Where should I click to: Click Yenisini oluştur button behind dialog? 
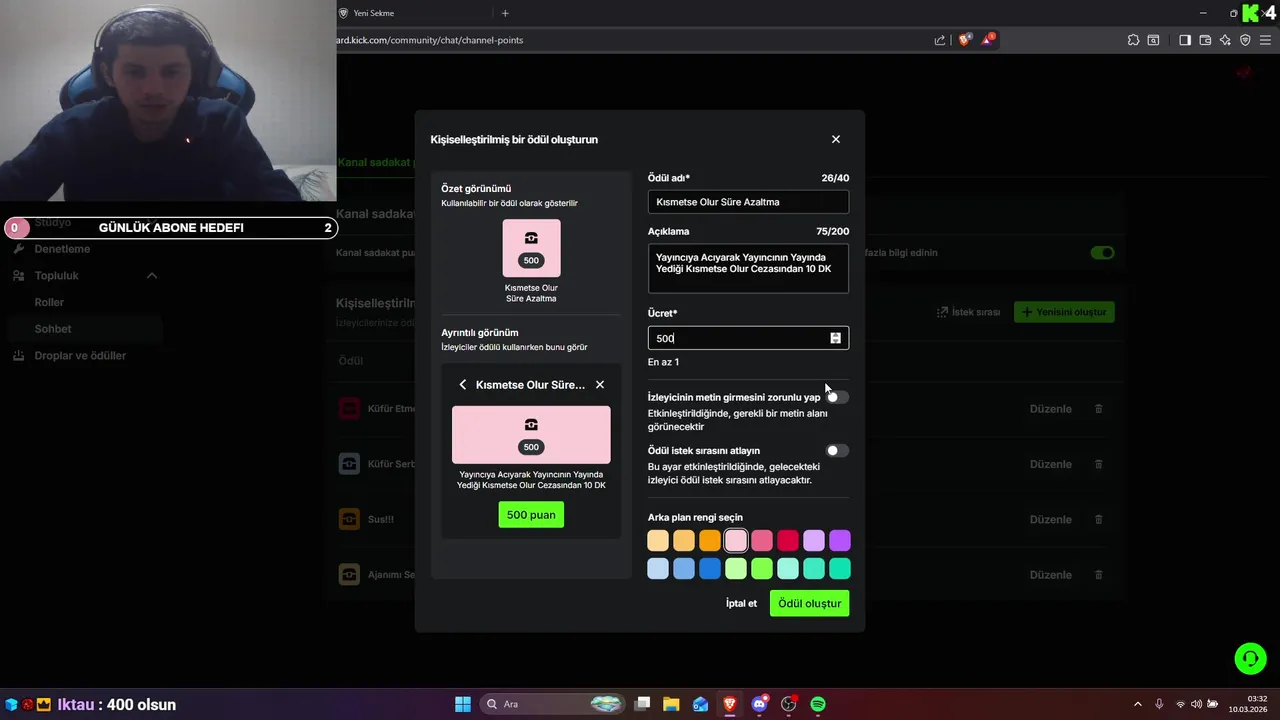[1064, 312]
